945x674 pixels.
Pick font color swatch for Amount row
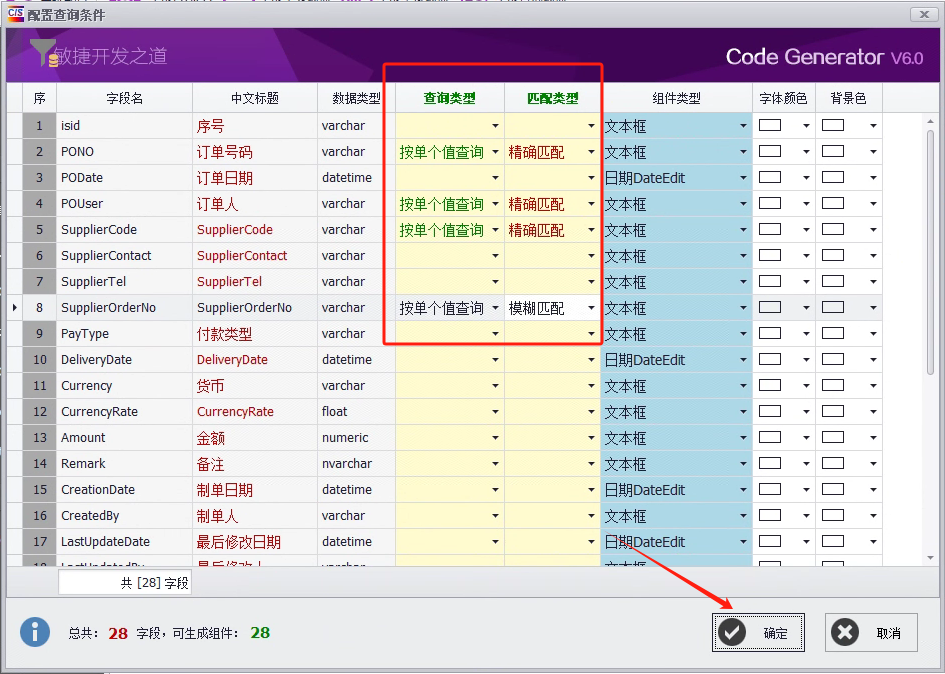click(770, 437)
